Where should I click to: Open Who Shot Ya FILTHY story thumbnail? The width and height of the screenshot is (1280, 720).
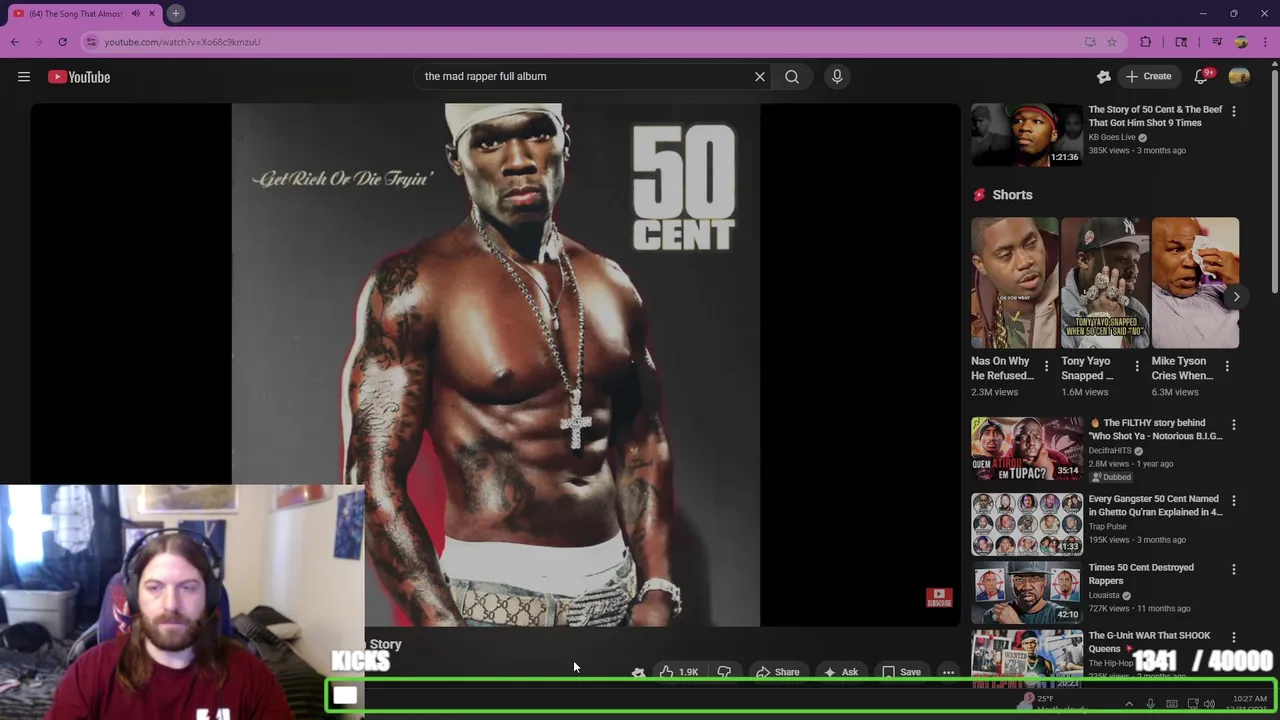(1026, 448)
